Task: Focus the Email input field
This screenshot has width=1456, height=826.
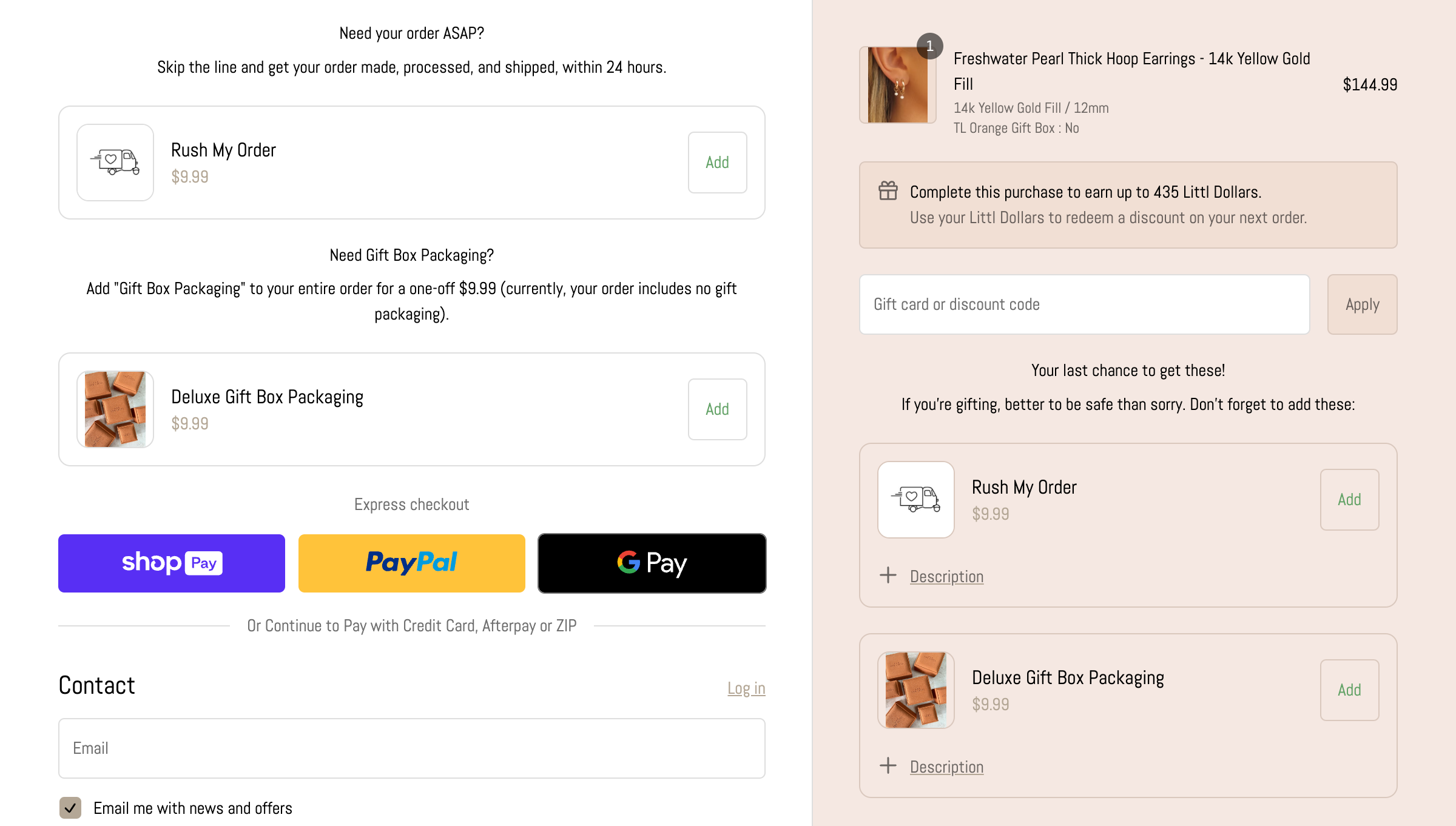Action: click(x=412, y=748)
